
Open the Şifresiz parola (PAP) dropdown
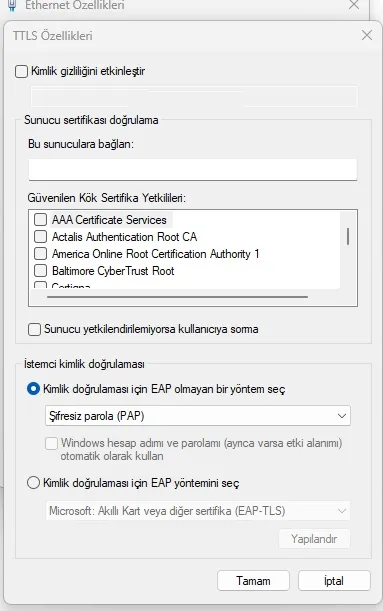198,416
